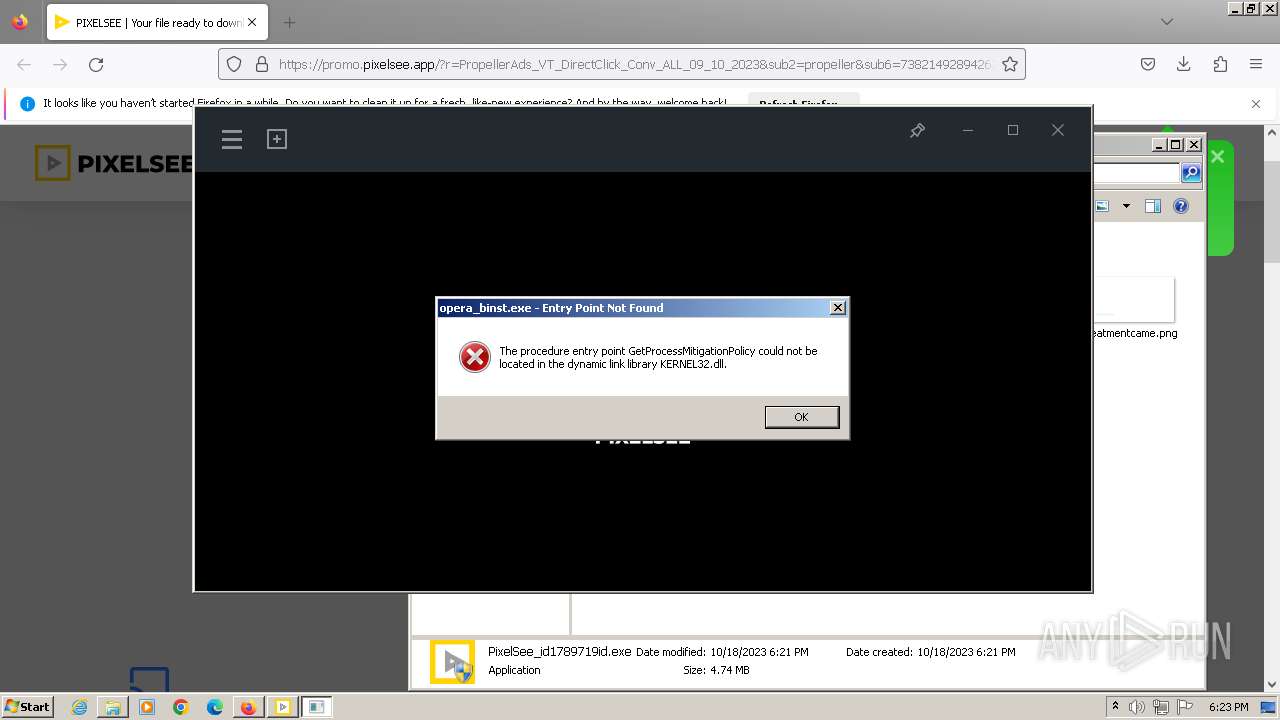
Task: Select the PIXELSEE file ready tab
Action: tap(157, 22)
